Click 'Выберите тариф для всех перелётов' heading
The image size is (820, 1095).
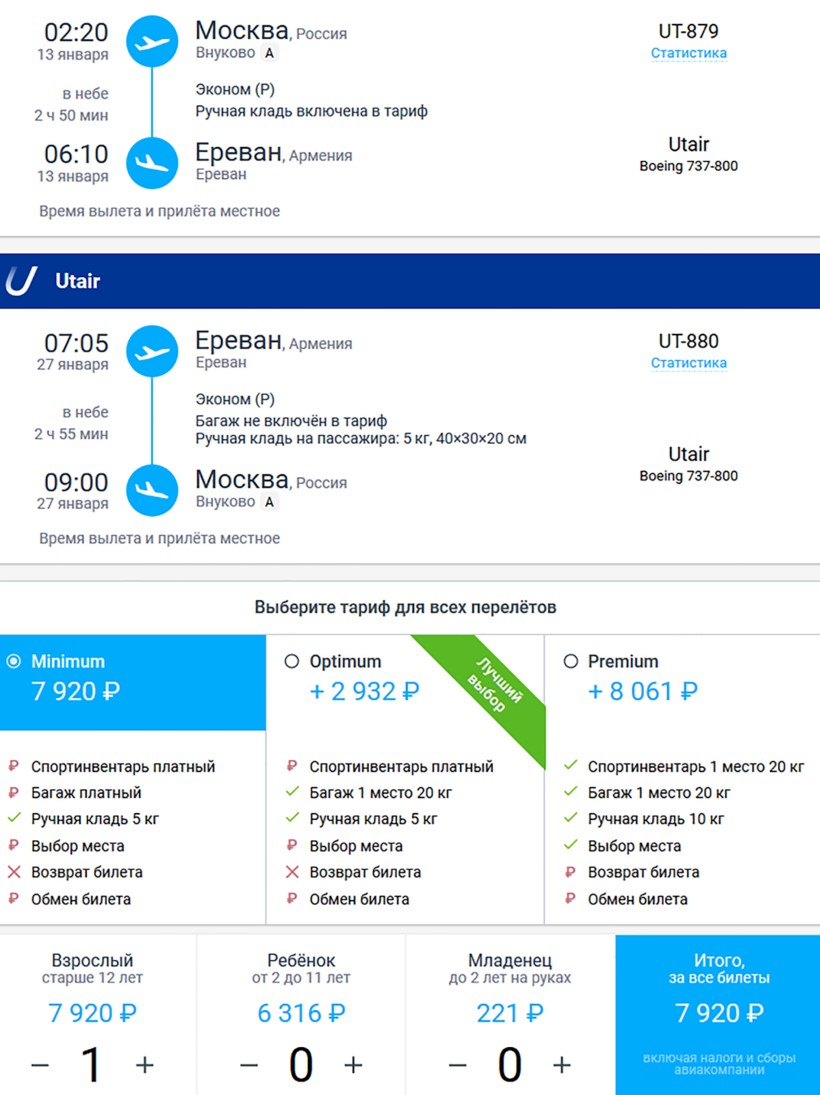click(406, 607)
